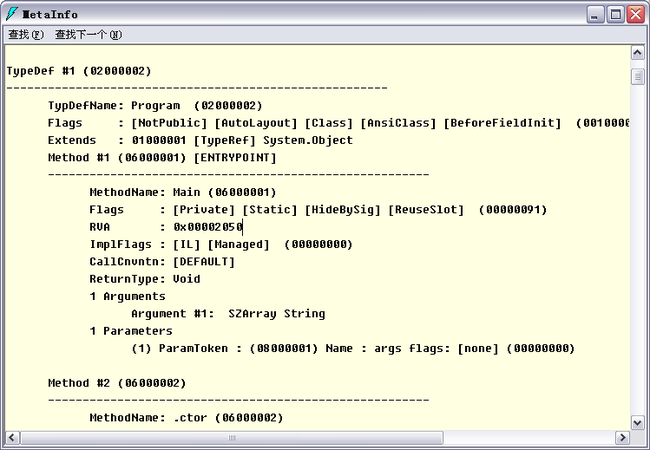650x450 pixels.
Task: Click the vertical scrollbar down arrow
Action: [x=638, y=423]
